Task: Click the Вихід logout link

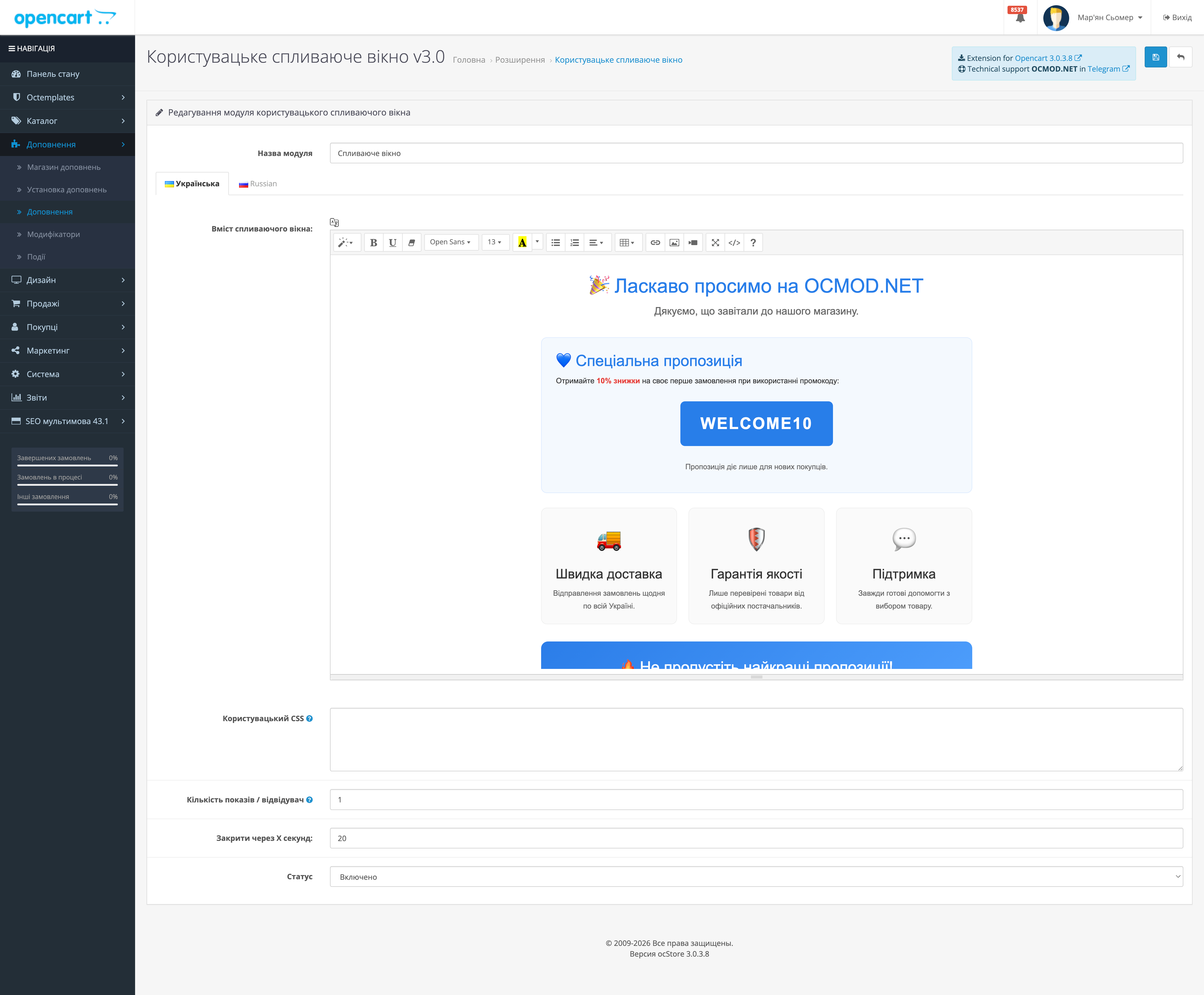Action: coord(1178,17)
